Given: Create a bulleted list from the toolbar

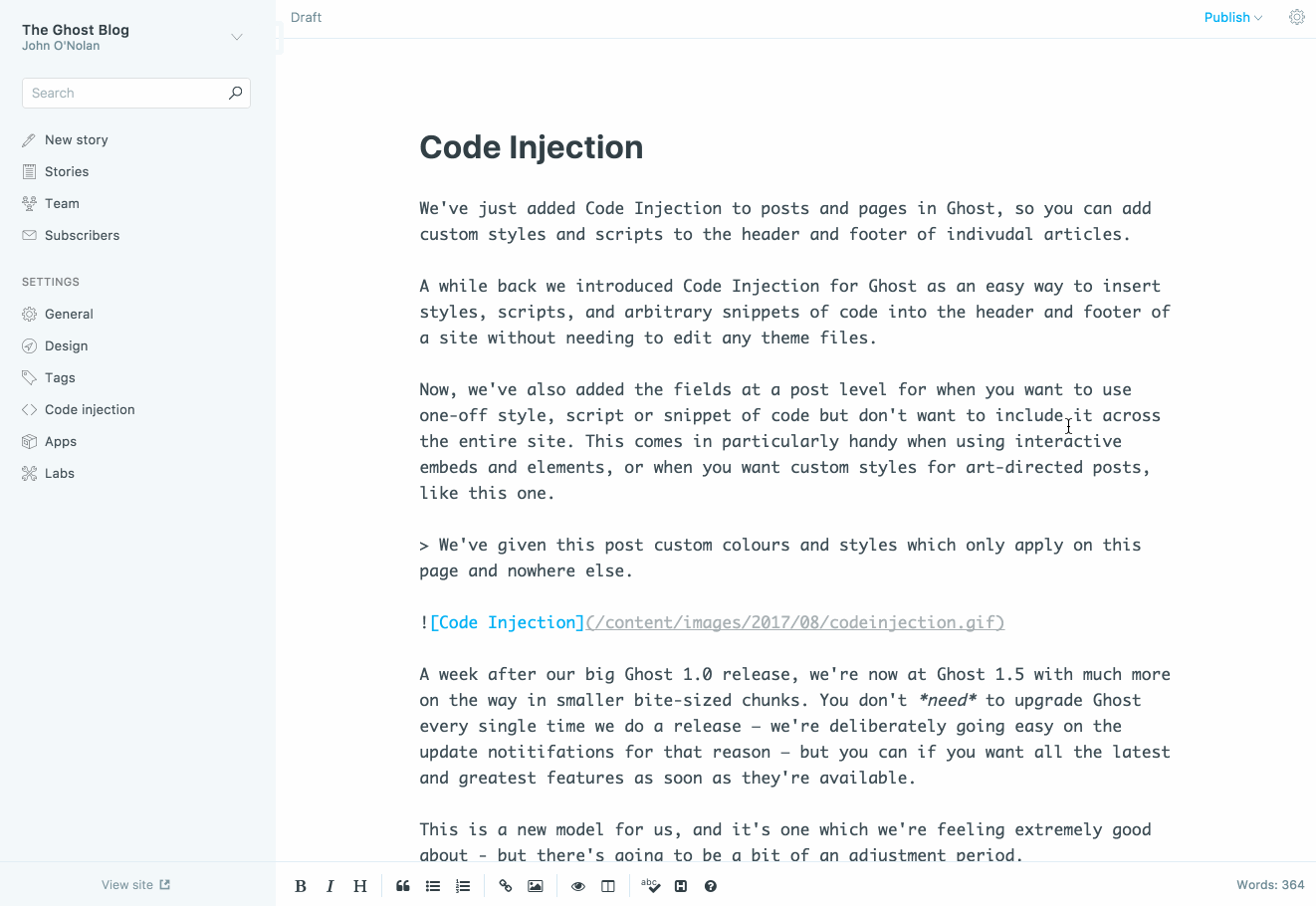Looking at the screenshot, I should (432, 885).
